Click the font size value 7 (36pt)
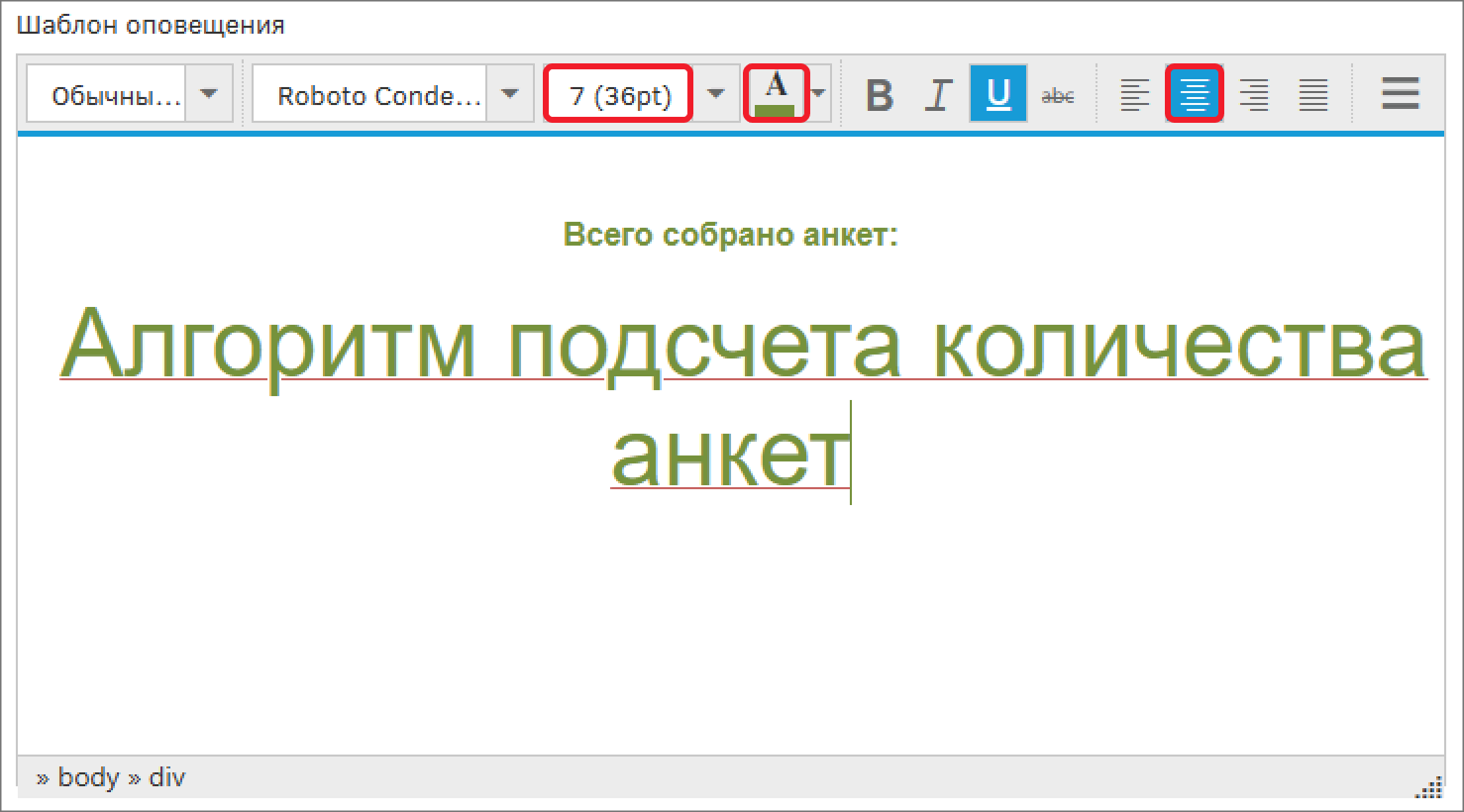The width and height of the screenshot is (1464, 812). (616, 93)
